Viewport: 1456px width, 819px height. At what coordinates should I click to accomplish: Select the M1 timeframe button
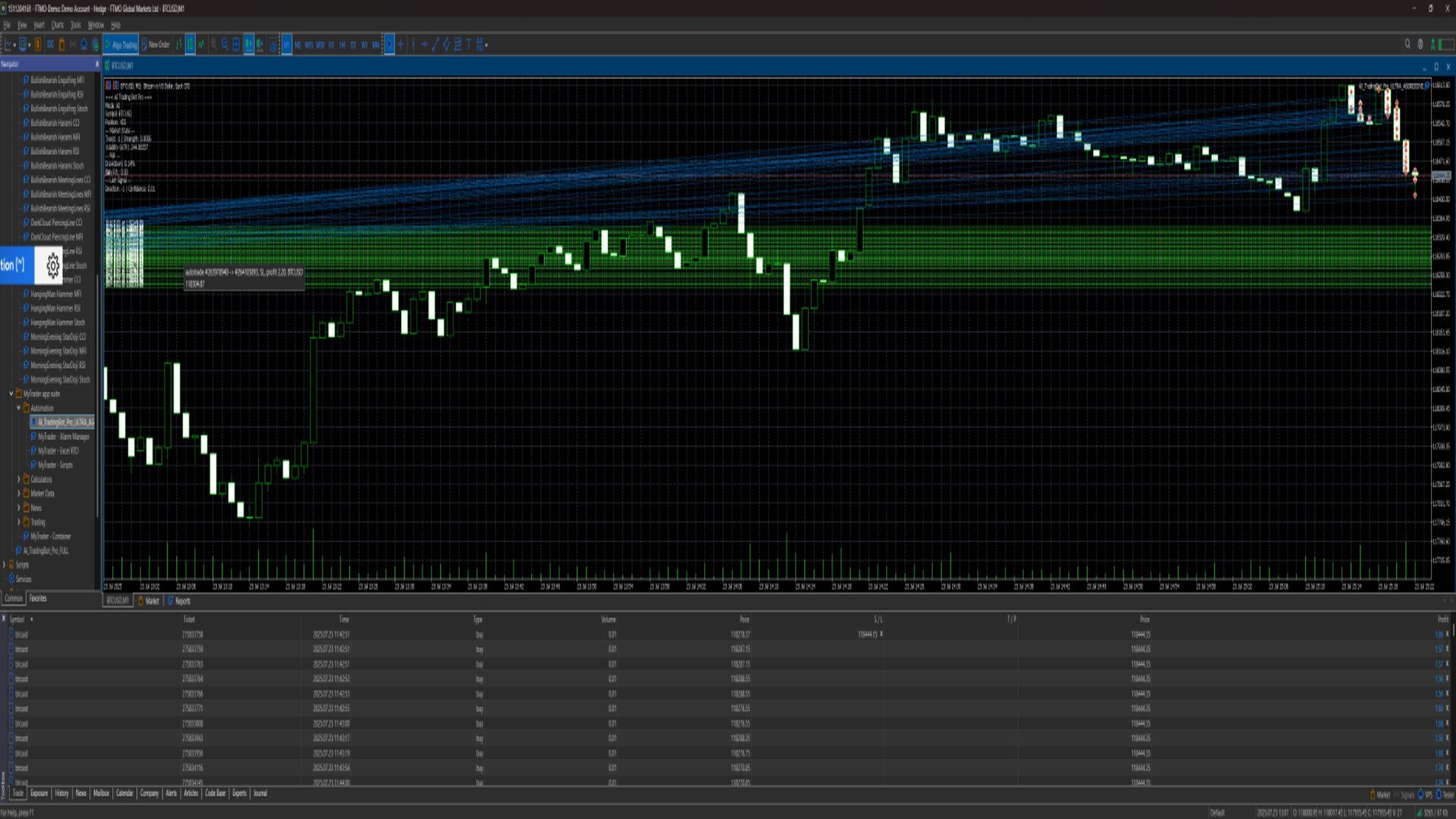(x=286, y=45)
